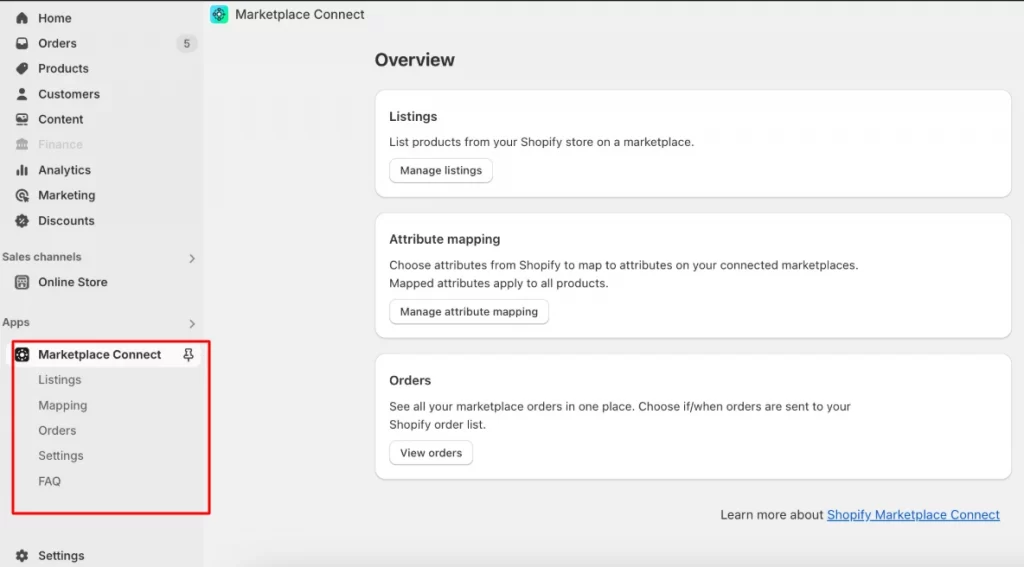Open the Mapping submenu item
The image size is (1024, 567).
coord(62,405)
